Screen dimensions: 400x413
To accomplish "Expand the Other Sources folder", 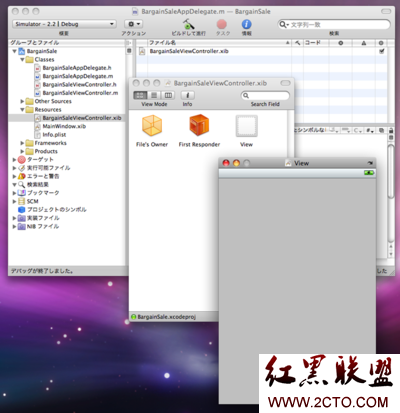I will pyautogui.click(x=22, y=101).
